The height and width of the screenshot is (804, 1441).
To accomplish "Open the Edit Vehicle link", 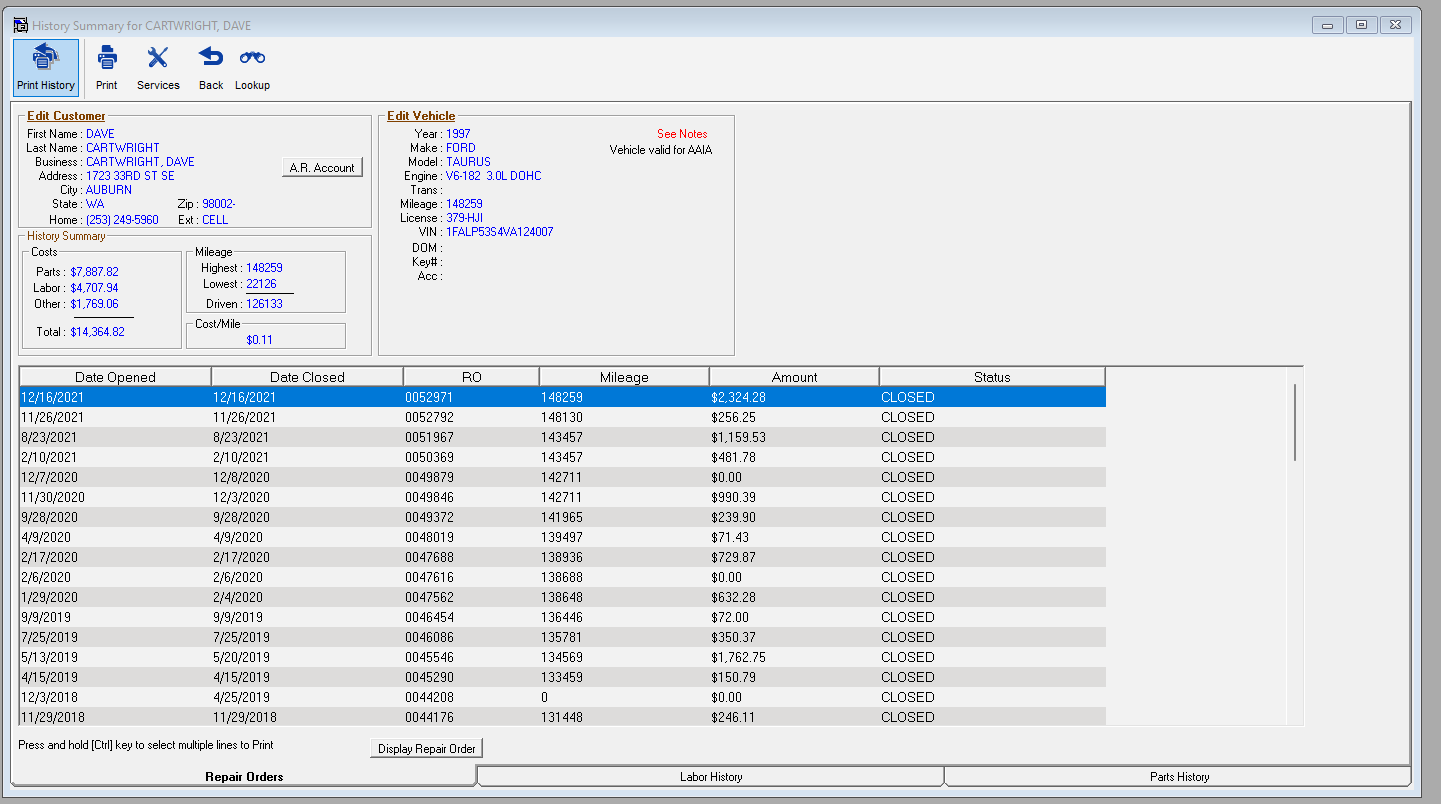I will tap(421, 116).
